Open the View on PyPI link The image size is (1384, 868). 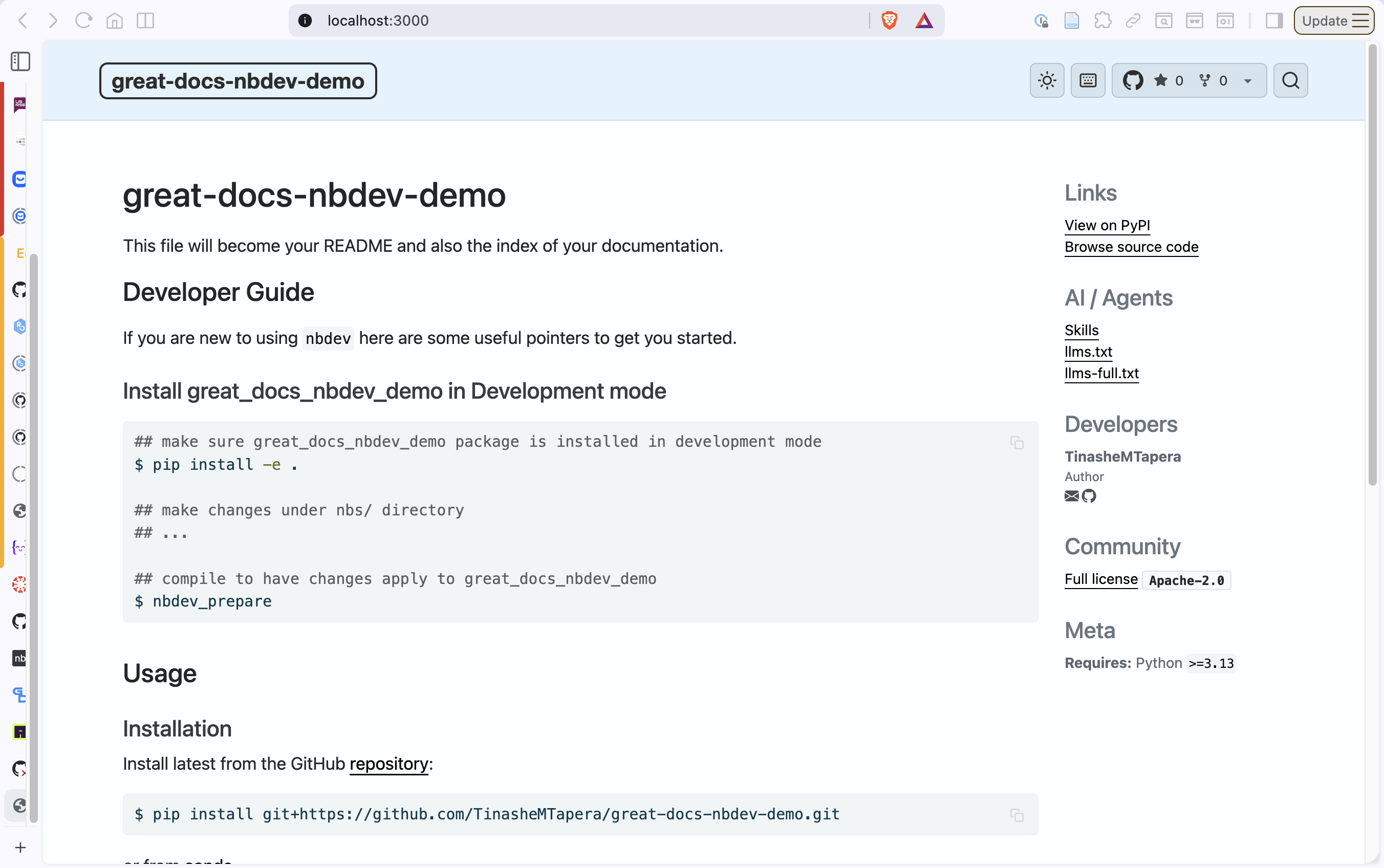click(x=1107, y=225)
